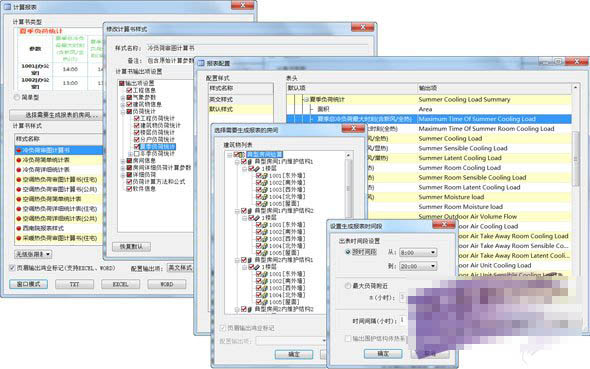This screenshot has width=590, height=369.
Task: Click the red dot icon beside 西南院报表样式
Action: 19,228
